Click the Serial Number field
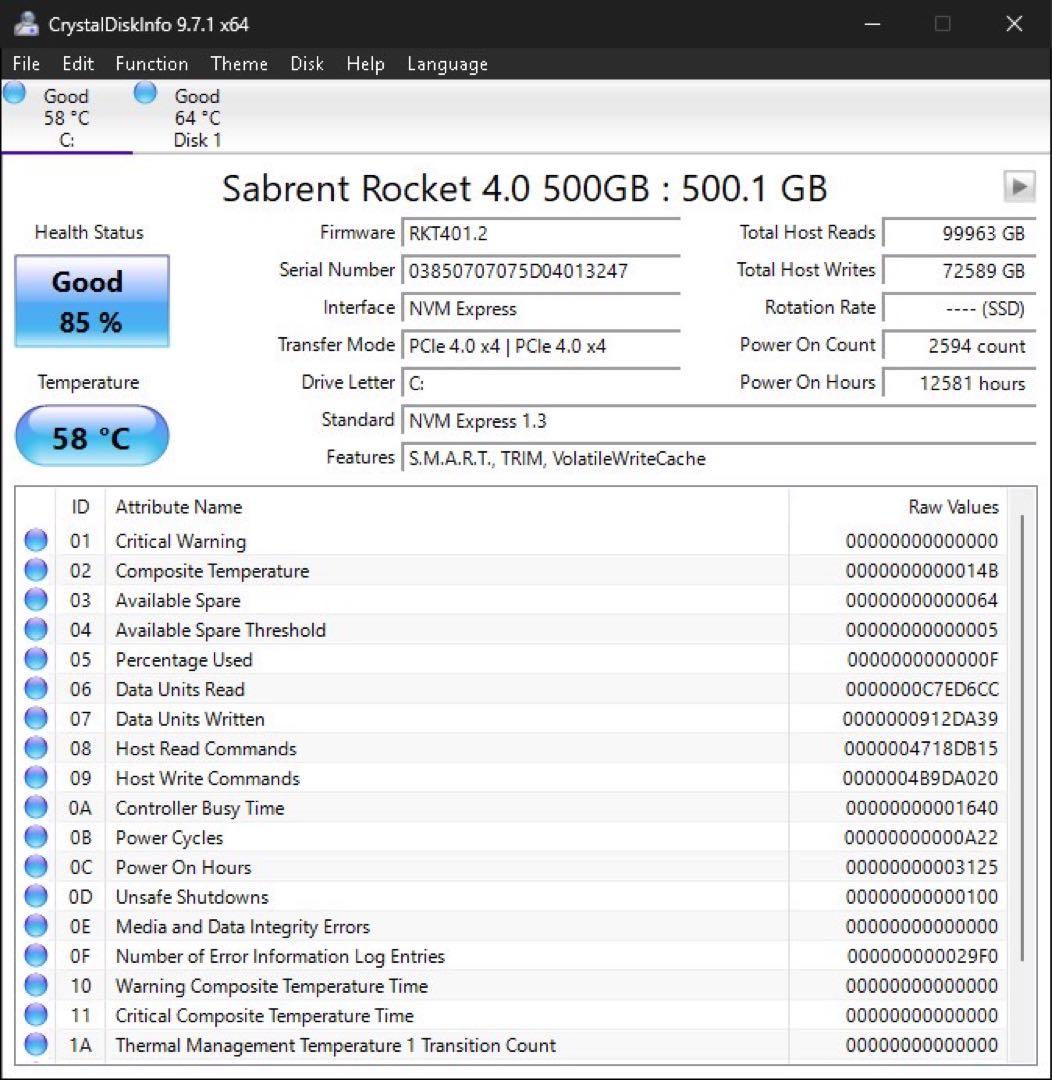Screen dimensions: 1052x1080 pos(540,271)
